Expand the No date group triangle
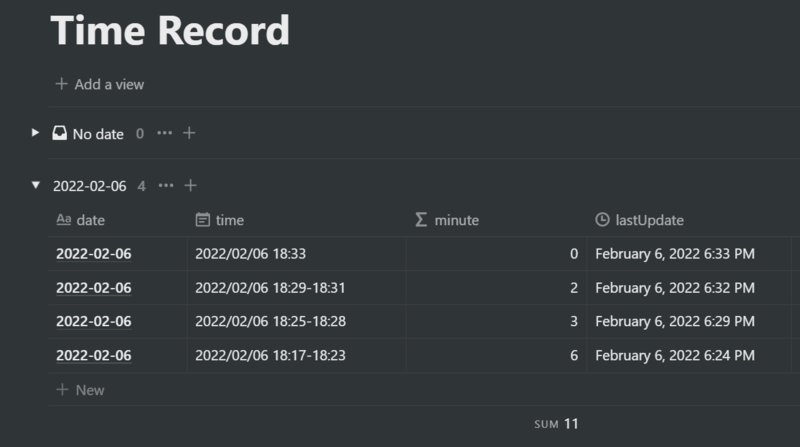The image size is (800, 447). [35, 133]
